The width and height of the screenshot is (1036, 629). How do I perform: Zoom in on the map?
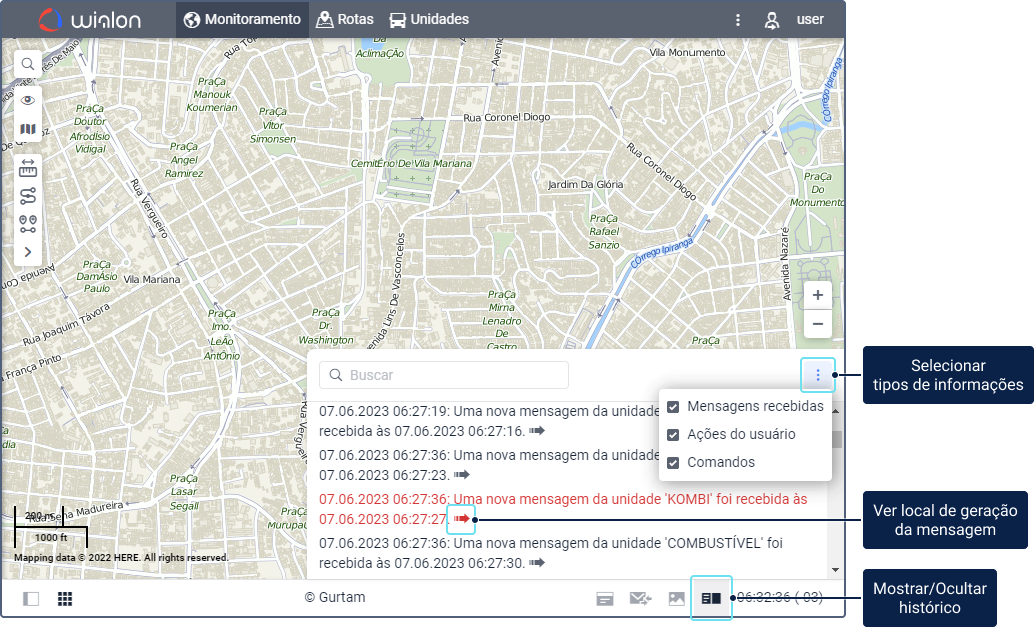[x=817, y=295]
